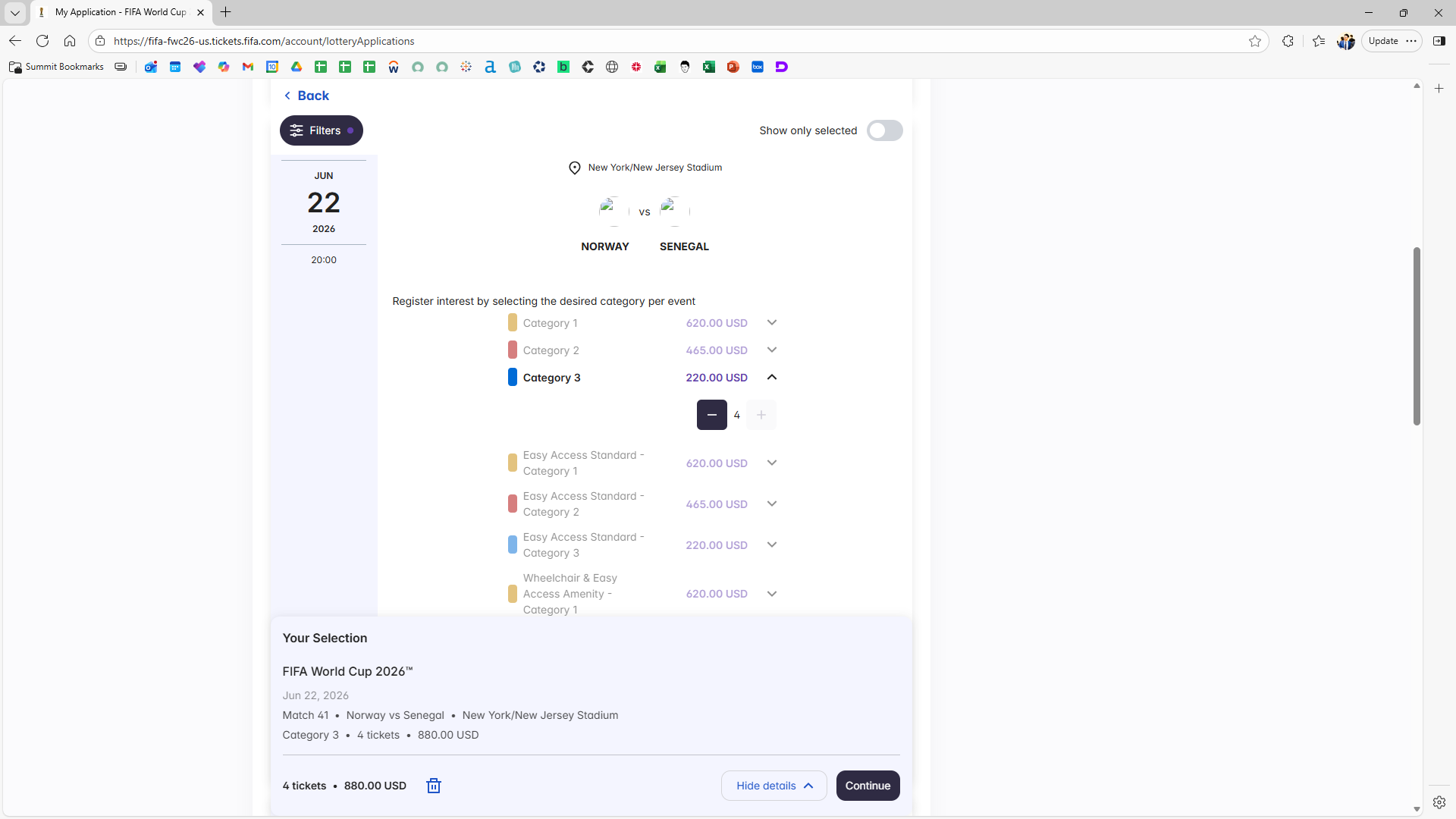Click the page vertical scrollbar thumb
Viewport: 1456px width, 819px height.
[x=1417, y=336]
